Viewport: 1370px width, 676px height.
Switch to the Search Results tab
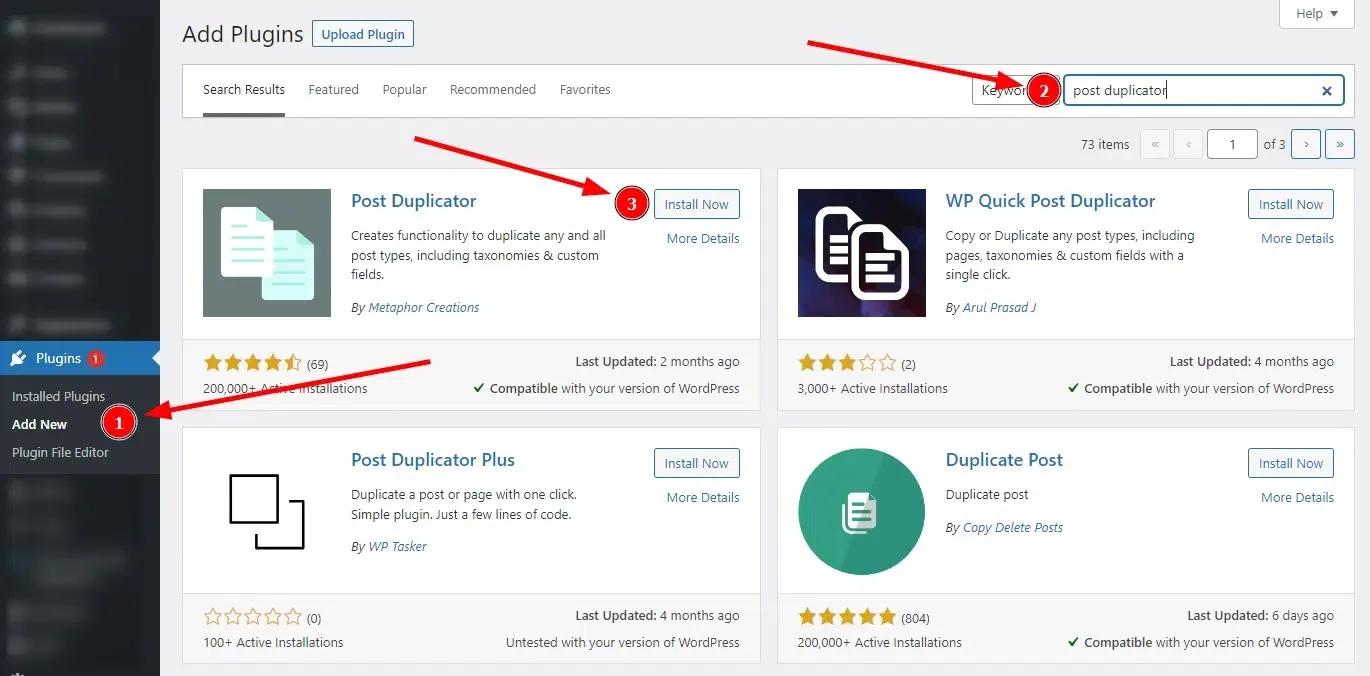pos(244,90)
